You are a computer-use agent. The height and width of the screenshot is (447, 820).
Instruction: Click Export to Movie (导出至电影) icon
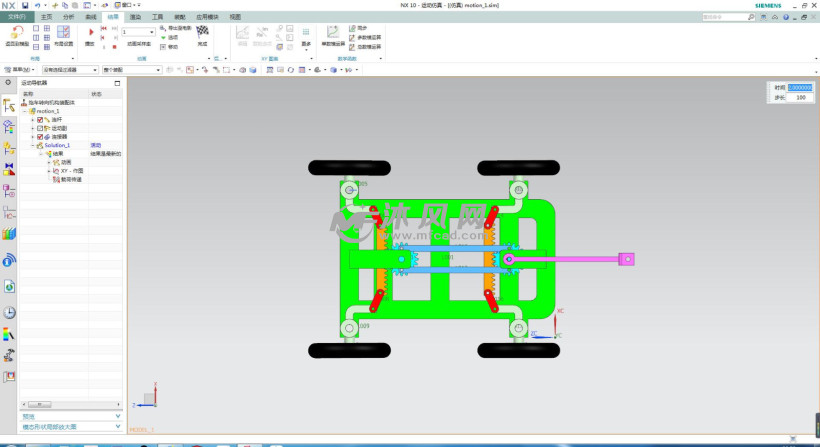tap(175, 28)
